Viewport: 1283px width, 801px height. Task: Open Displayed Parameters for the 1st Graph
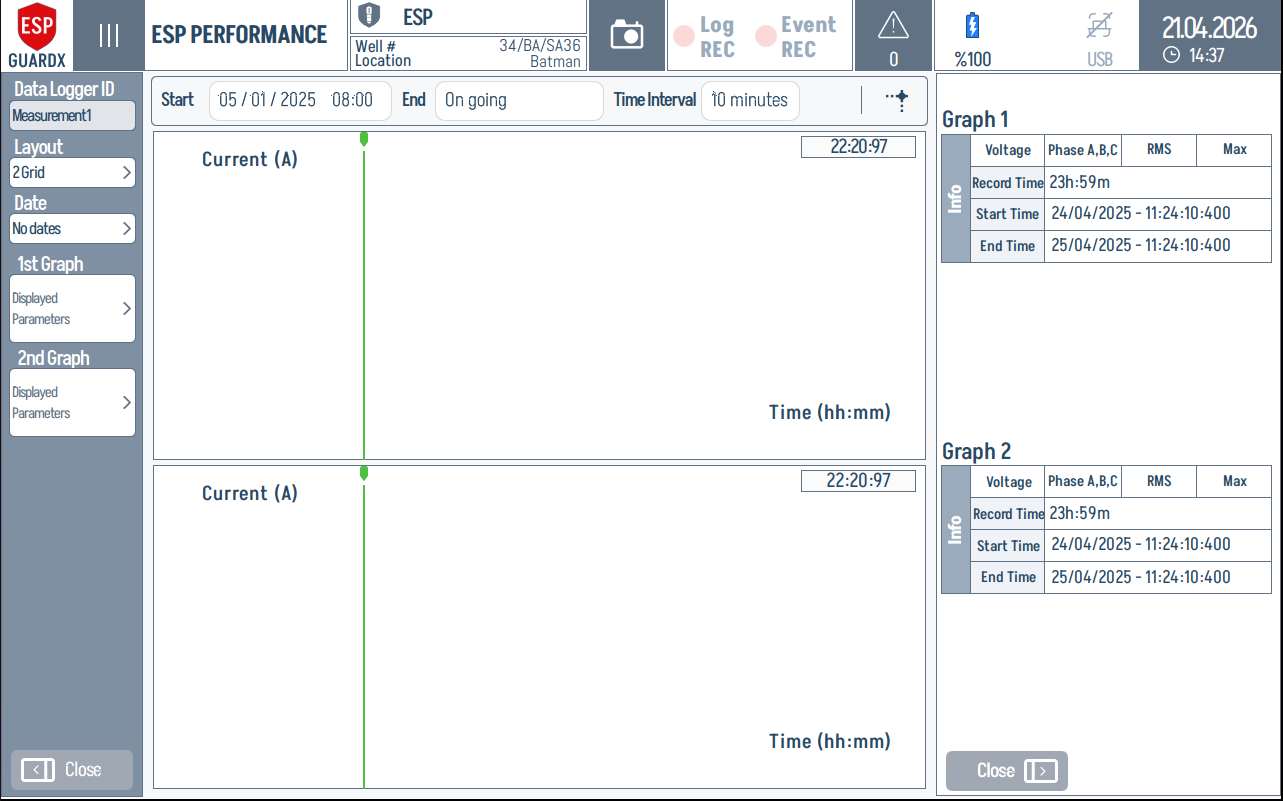point(71,306)
